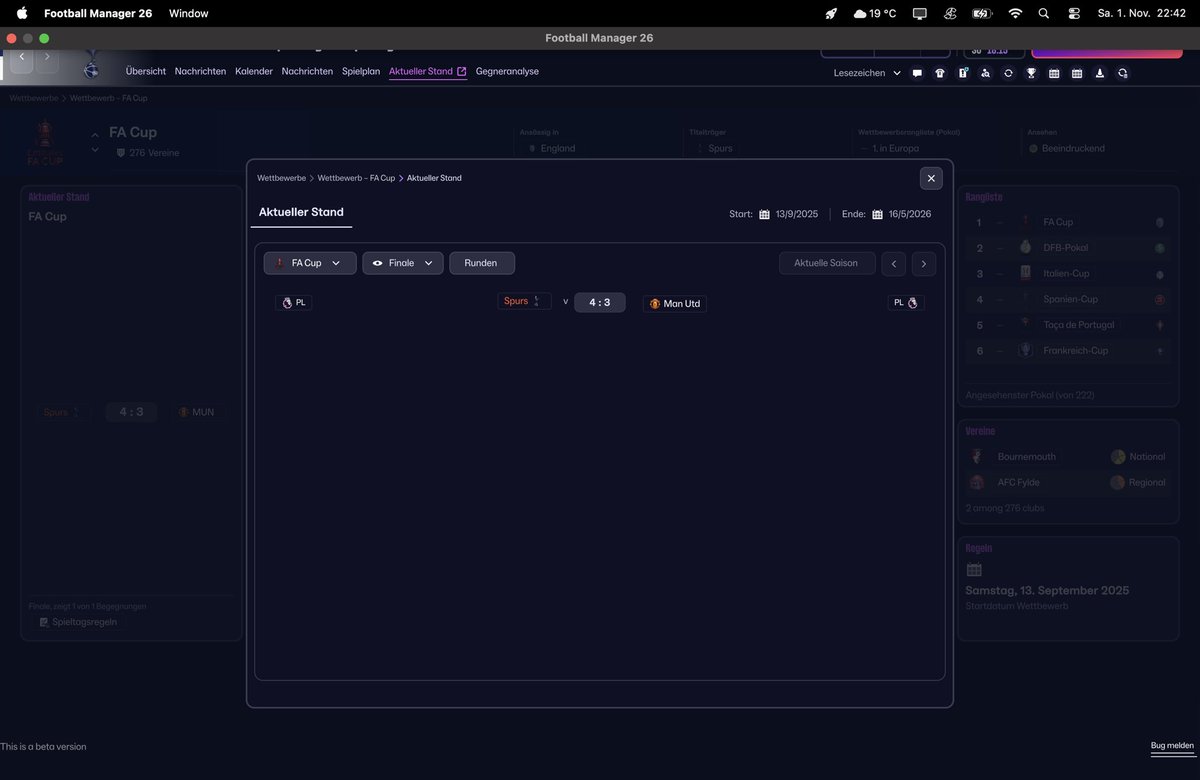Select the Aktueller Stand dialog tab
The image size is (1200, 780).
click(301, 212)
